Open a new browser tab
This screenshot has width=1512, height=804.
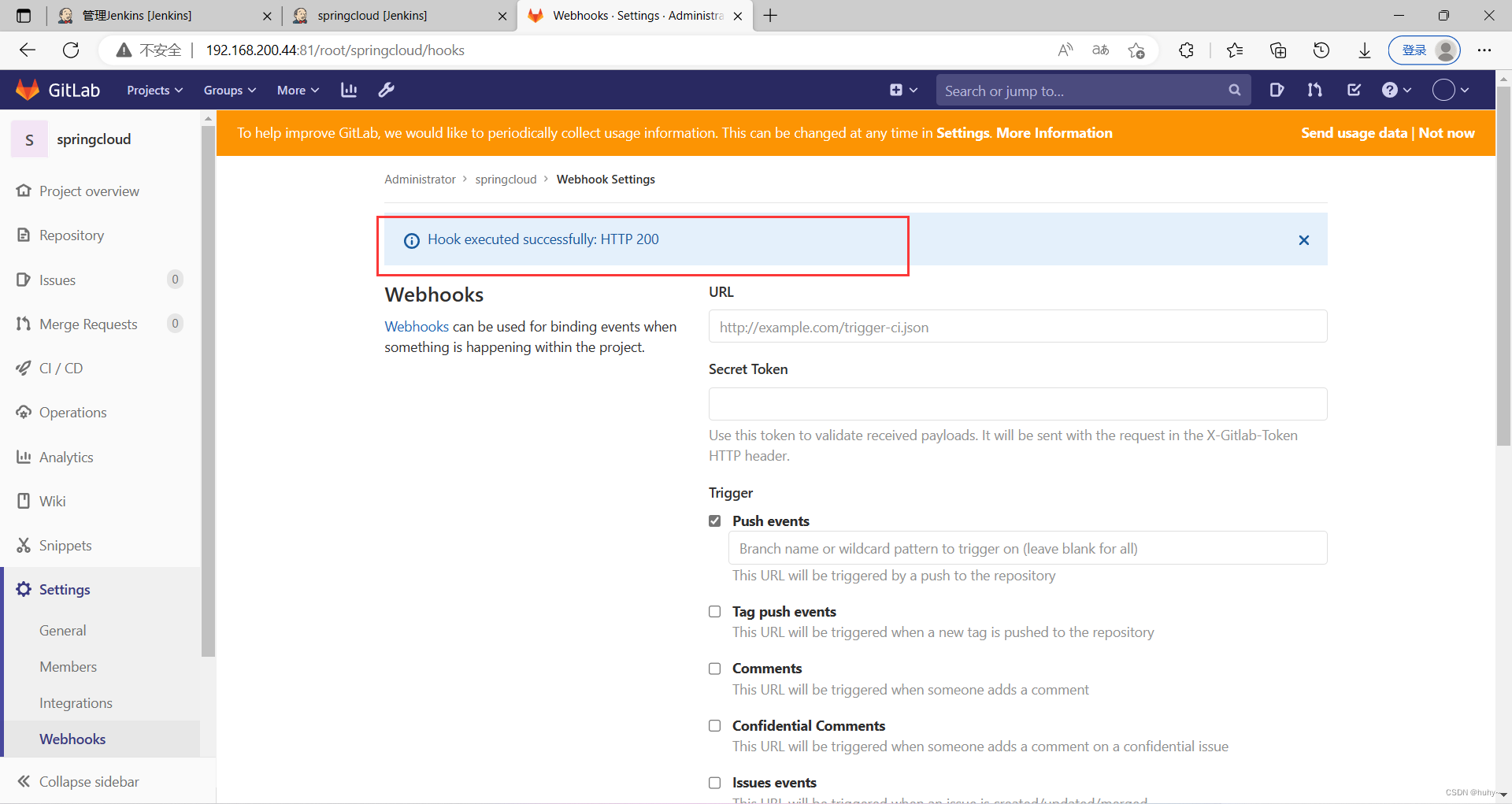(x=770, y=16)
